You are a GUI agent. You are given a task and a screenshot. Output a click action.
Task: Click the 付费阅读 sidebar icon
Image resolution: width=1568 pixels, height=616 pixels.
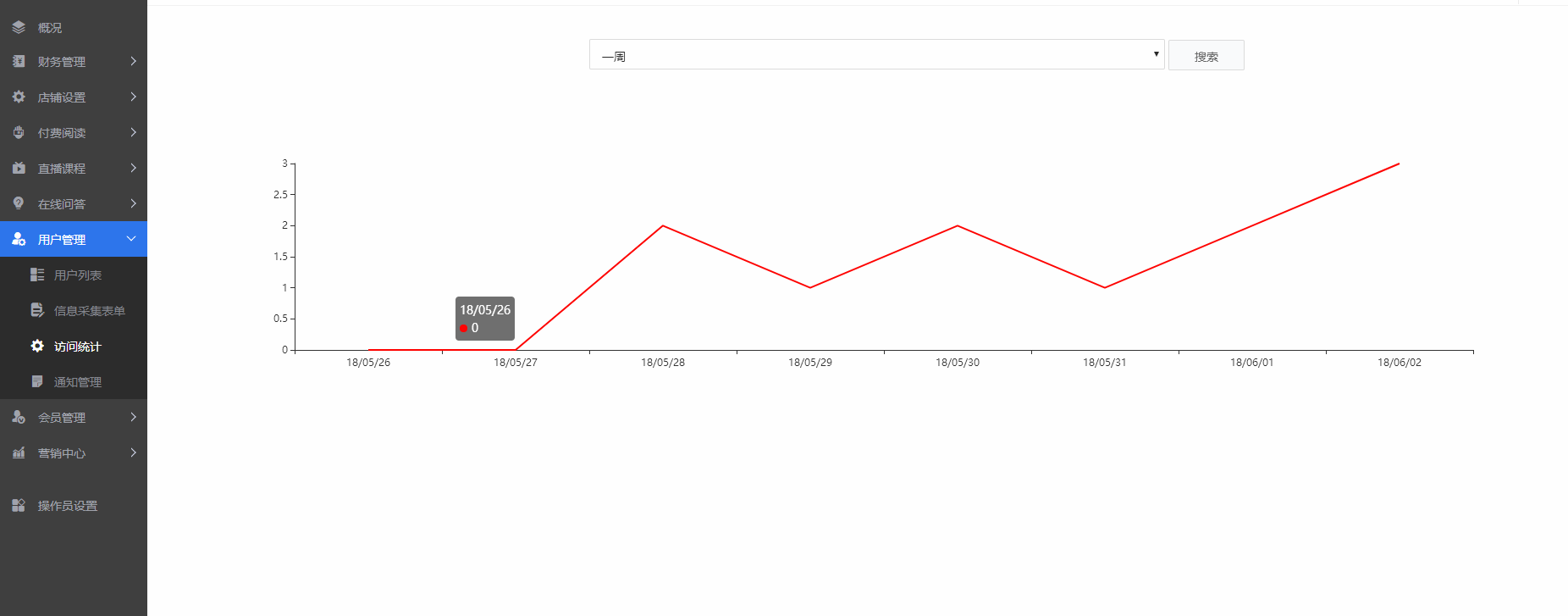[x=19, y=132]
